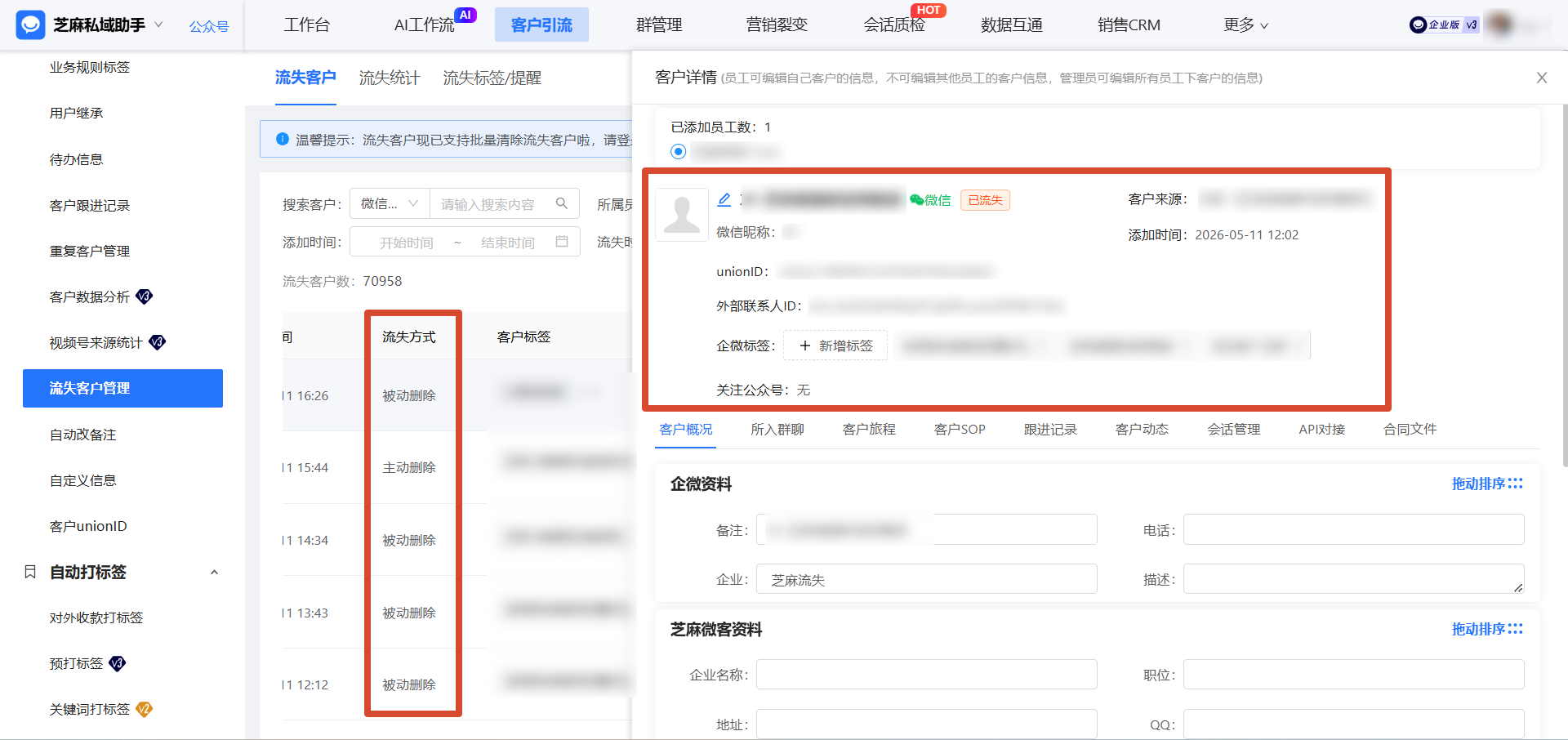Click the info icon in 温馨提示 banner

click(x=283, y=139)
